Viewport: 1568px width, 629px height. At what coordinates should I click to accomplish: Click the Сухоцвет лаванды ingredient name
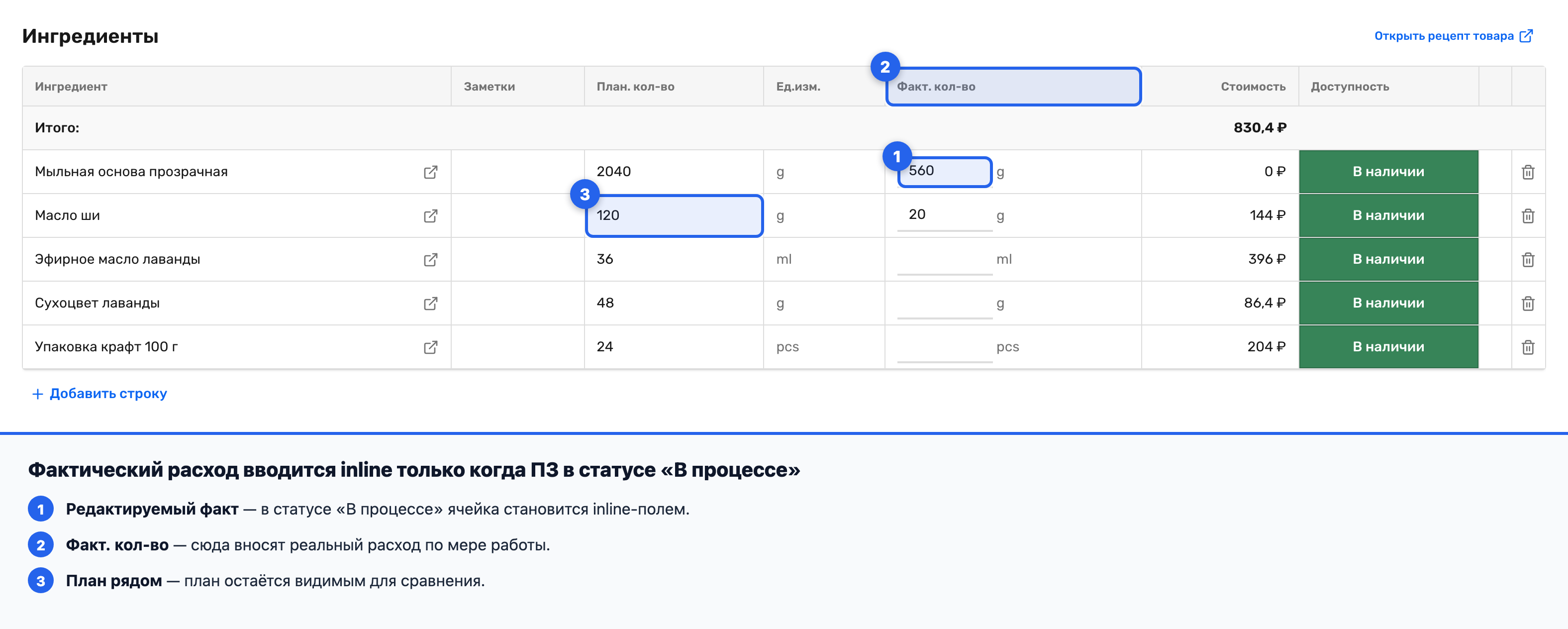coord(98,303)
